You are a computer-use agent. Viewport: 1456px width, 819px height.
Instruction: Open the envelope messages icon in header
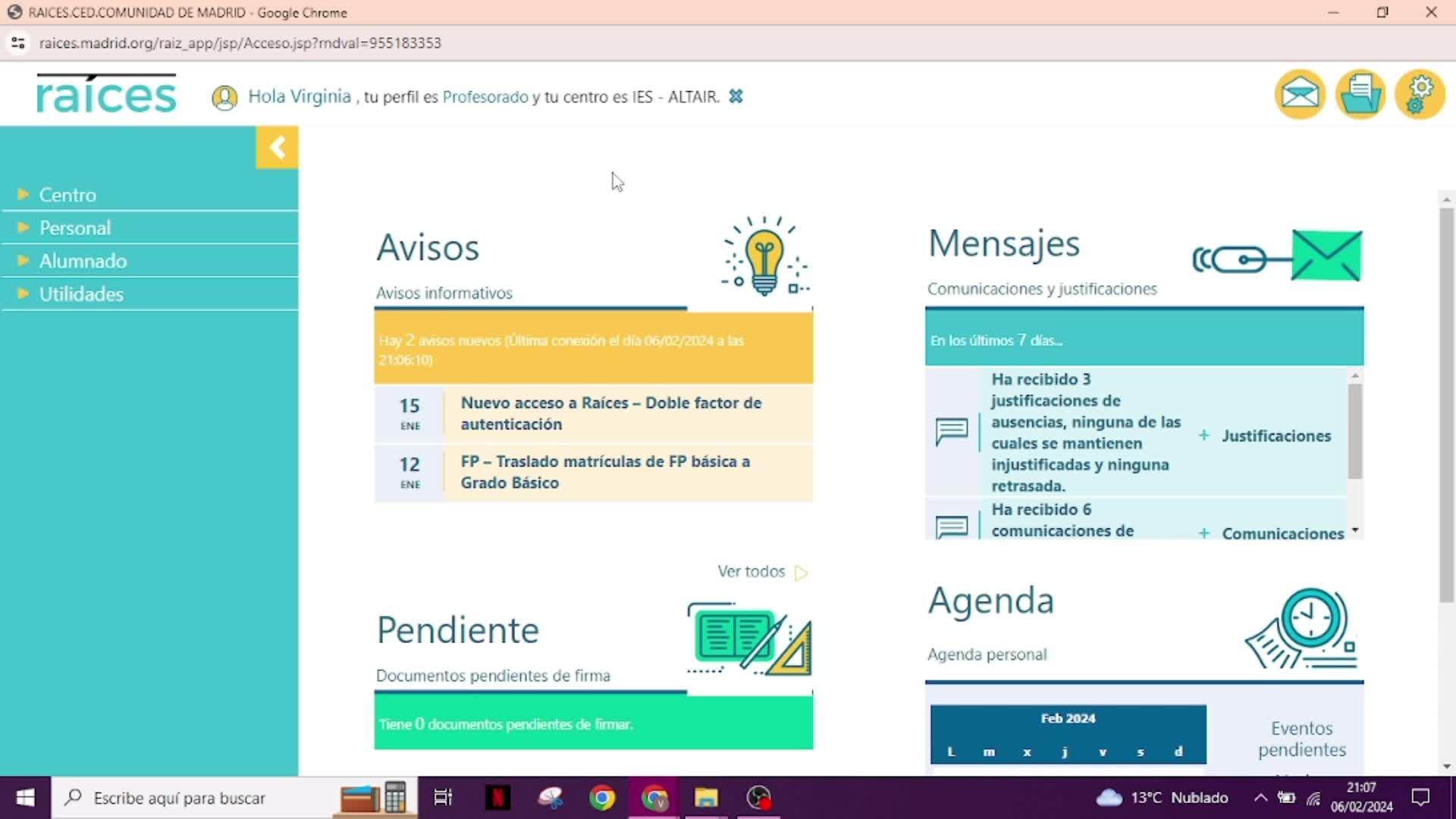click(x=1300, y=95)
